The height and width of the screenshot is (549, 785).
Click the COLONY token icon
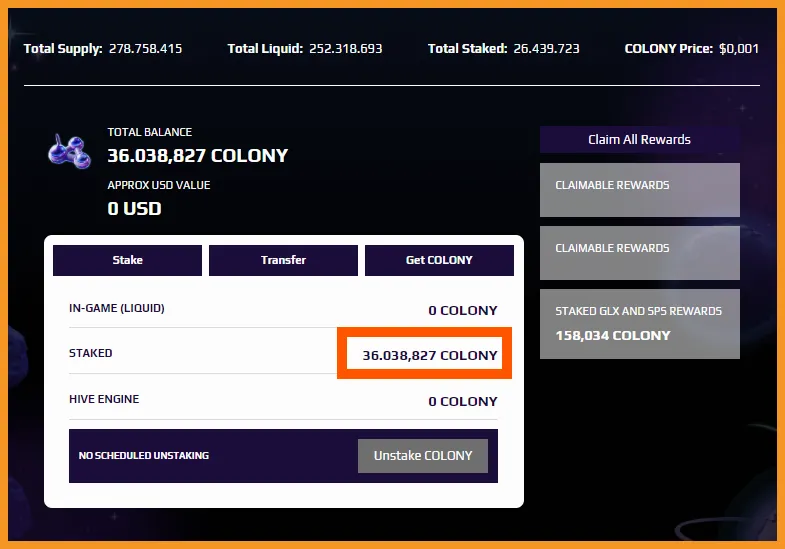[70, 152]
